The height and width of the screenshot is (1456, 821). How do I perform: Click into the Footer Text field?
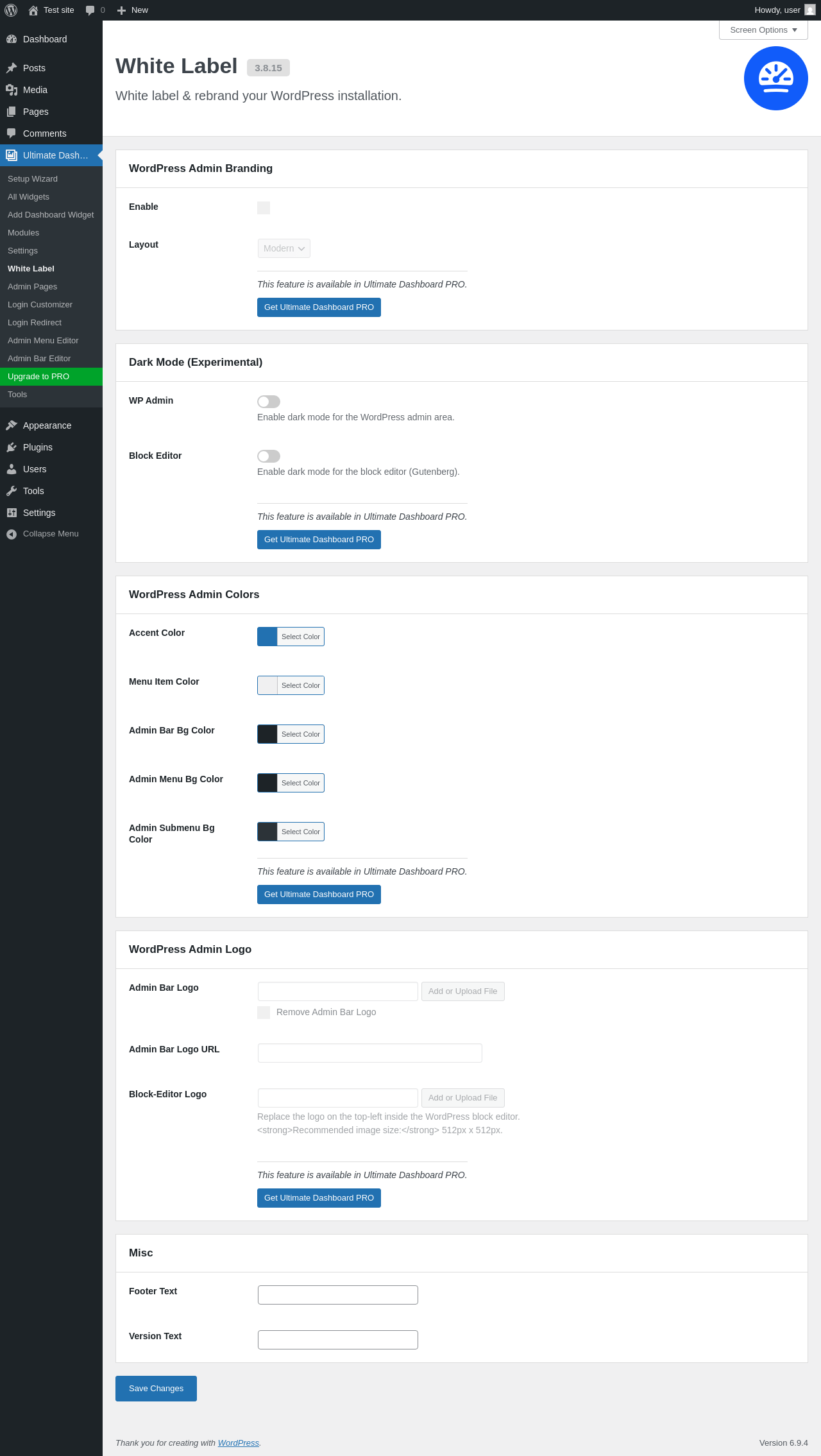tap(338, 1295)
